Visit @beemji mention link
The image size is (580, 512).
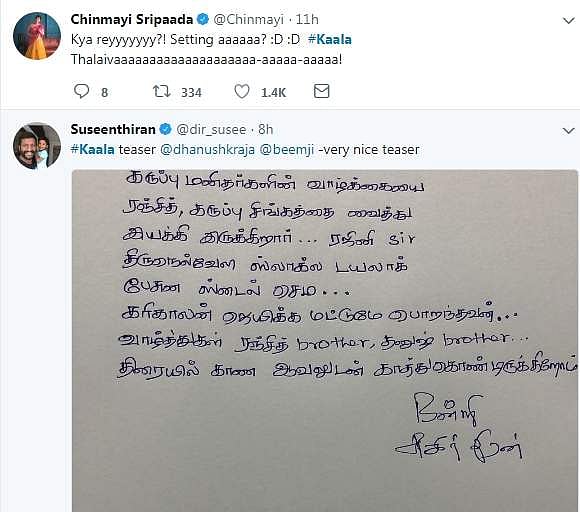tap(287, 149)
